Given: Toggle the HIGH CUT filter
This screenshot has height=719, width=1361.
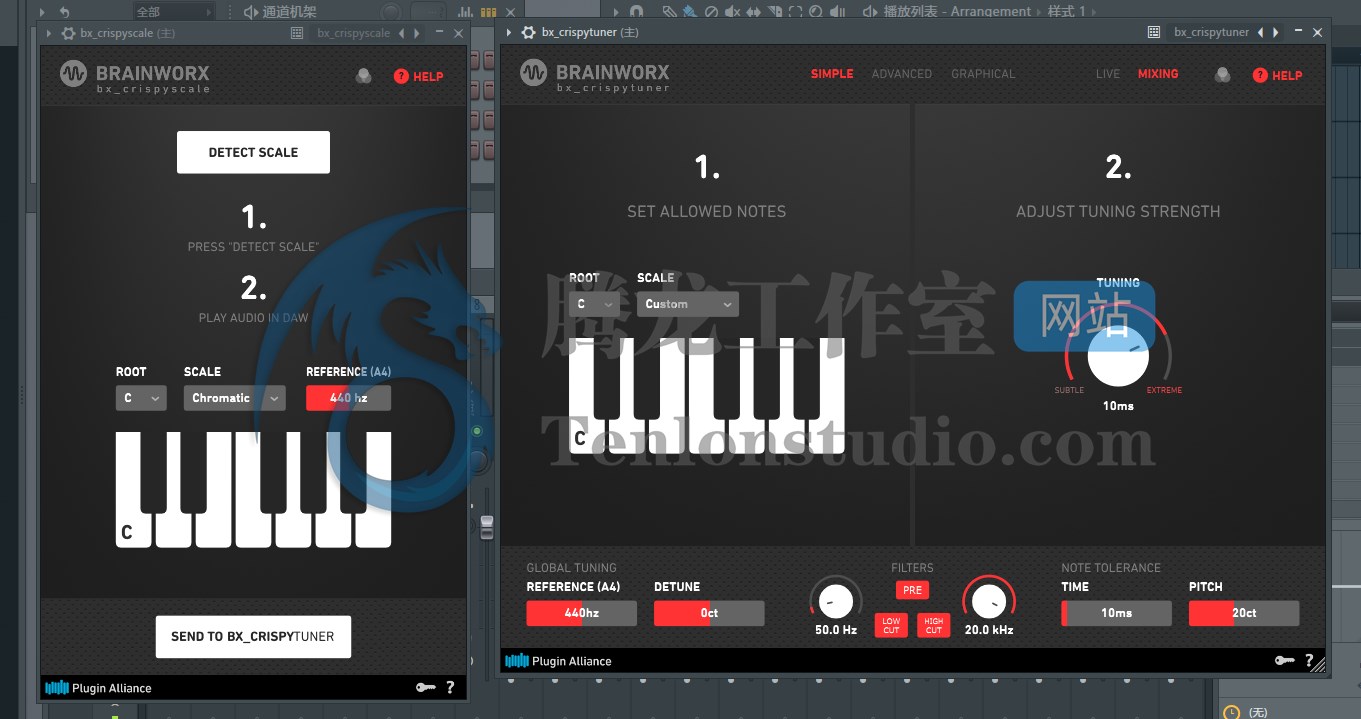Looking at the screenshot, I should (x=934, y=625).
